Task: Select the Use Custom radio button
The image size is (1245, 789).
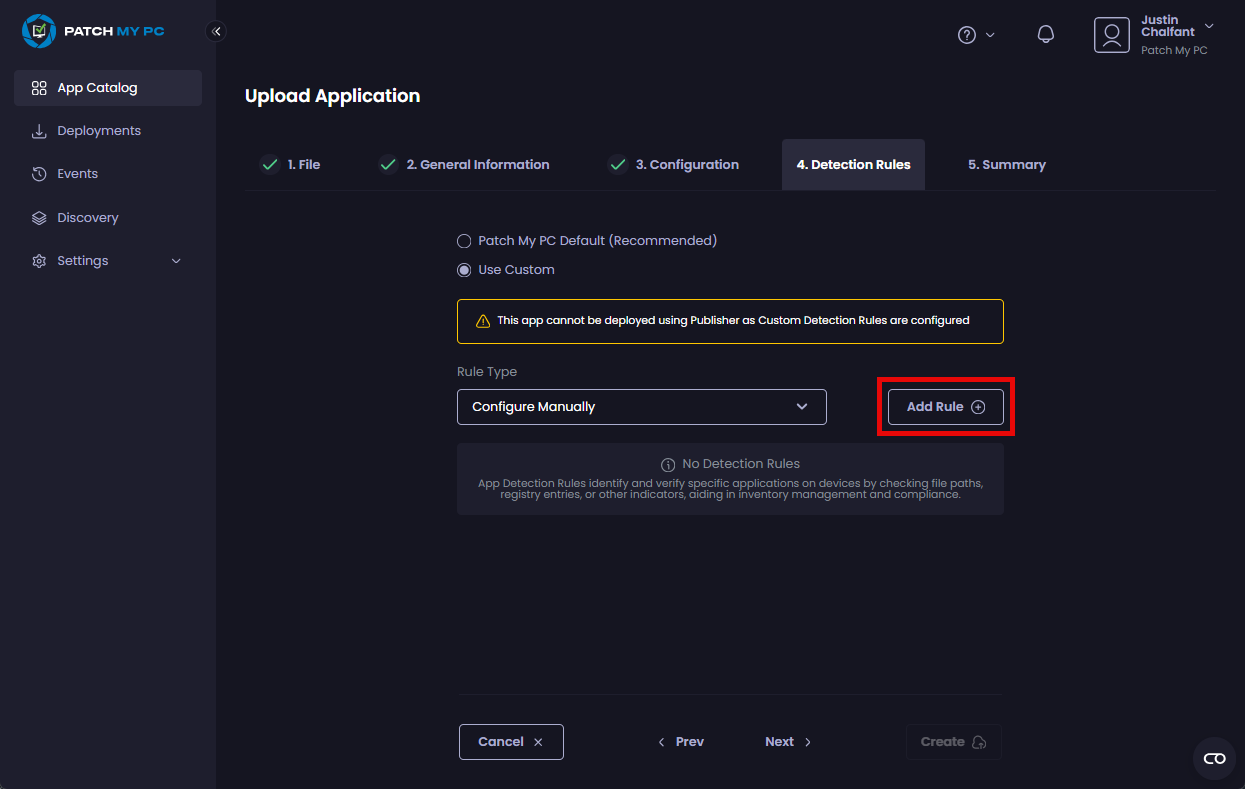Action: point(464,270)
